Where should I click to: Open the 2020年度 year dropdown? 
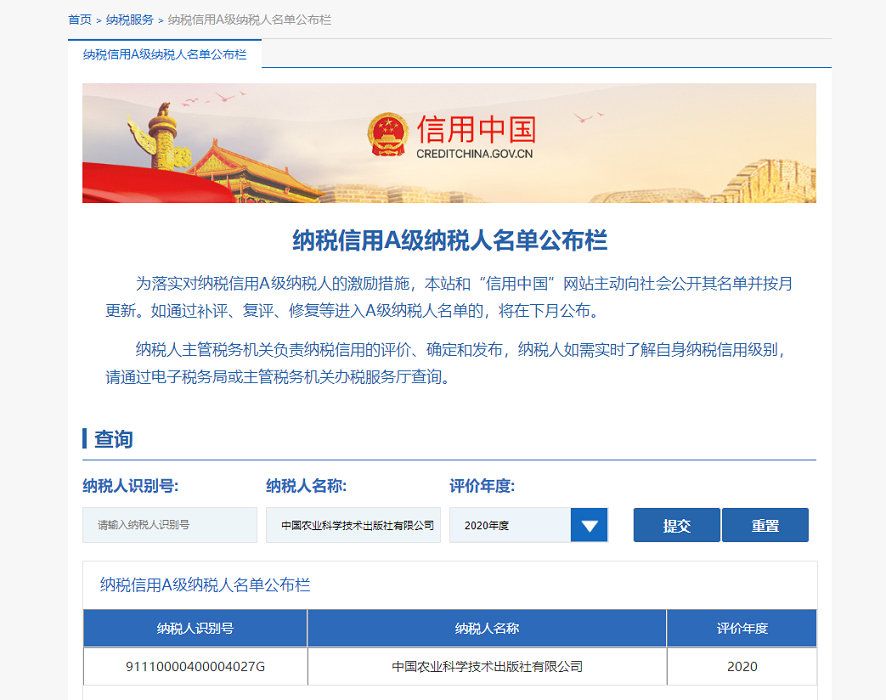509,525
